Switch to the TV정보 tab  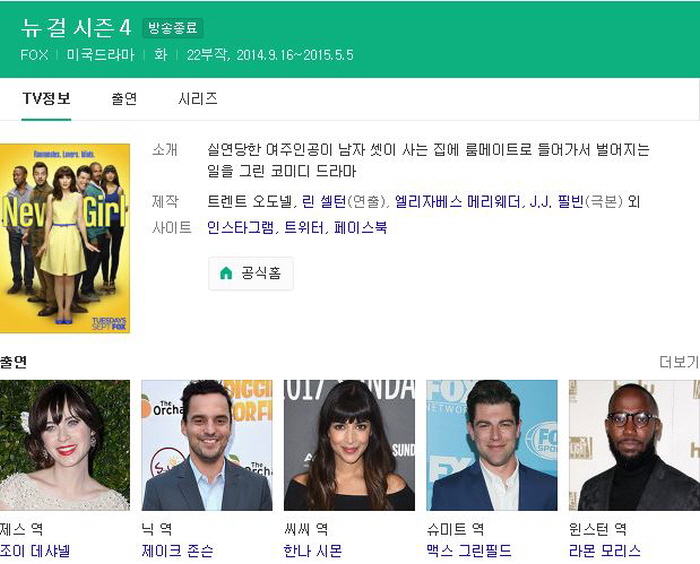click(x=46, y=99)
